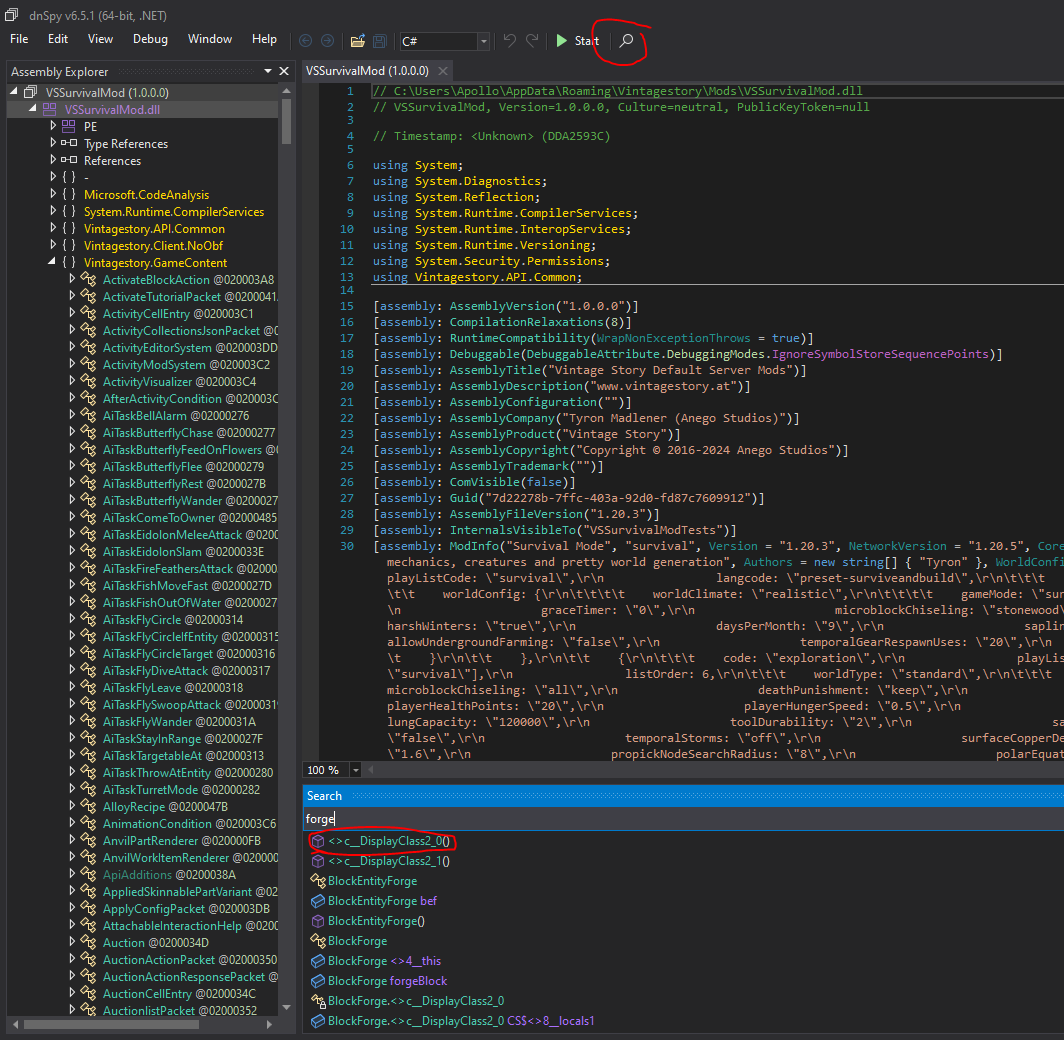1064x1040 pixels.
Task: Expand the Type References tree node
Action: tap(54, 144)
